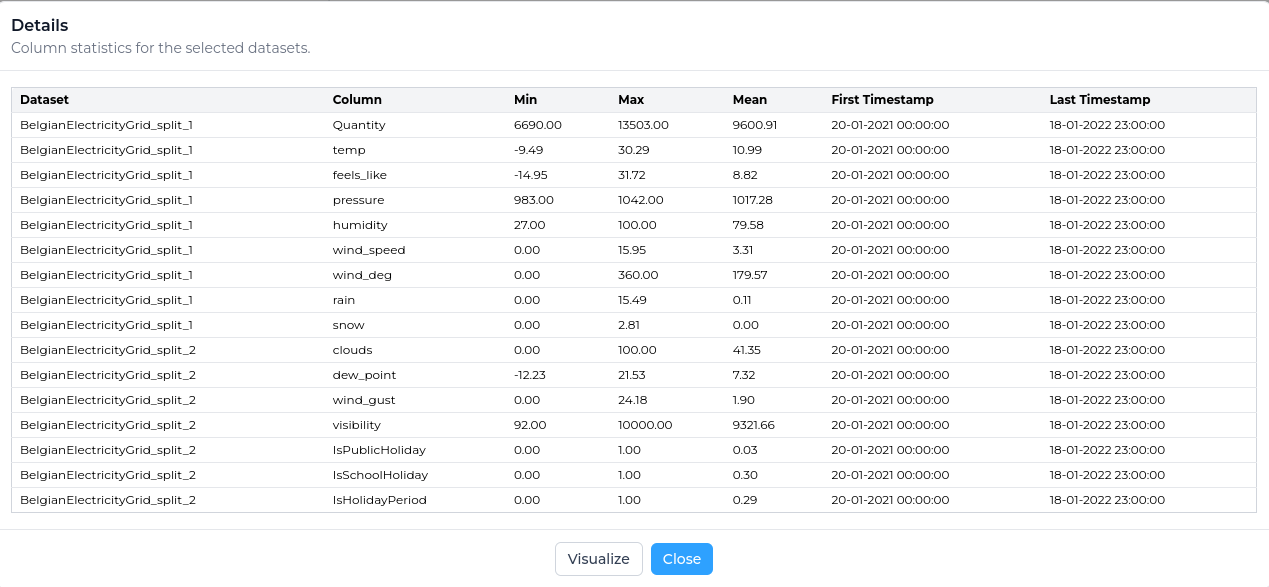Viewport: 1269px width, 587px height.
Task: Click the wind_gust max value 24.18
Action: 633,400
